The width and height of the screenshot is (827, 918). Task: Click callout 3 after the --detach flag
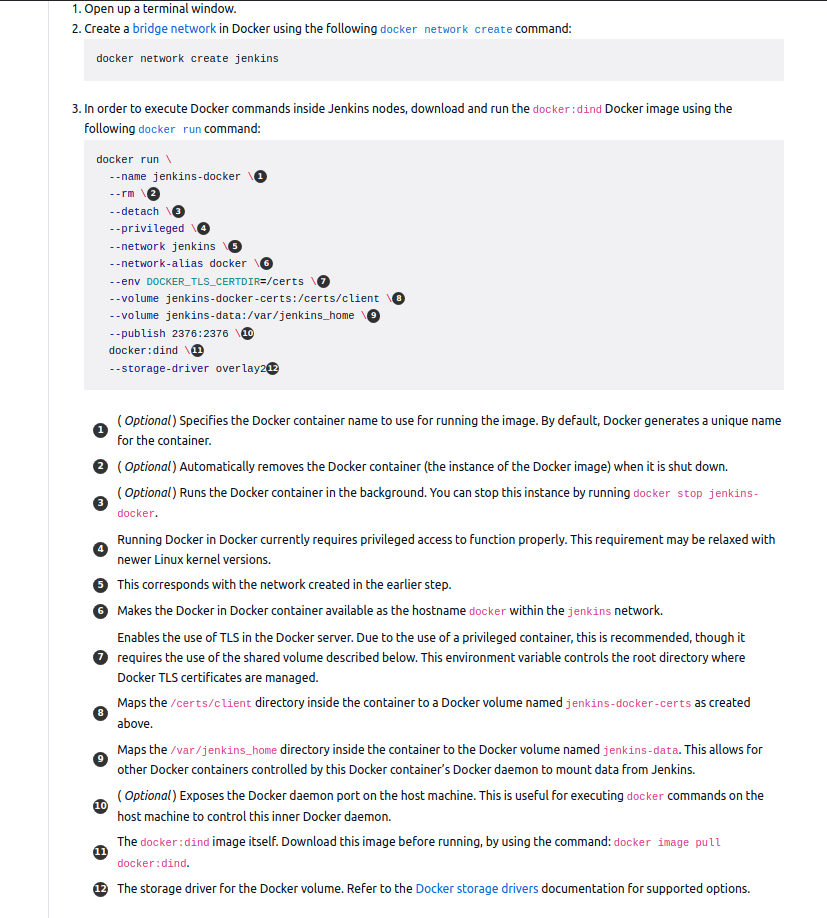(178, 211)
